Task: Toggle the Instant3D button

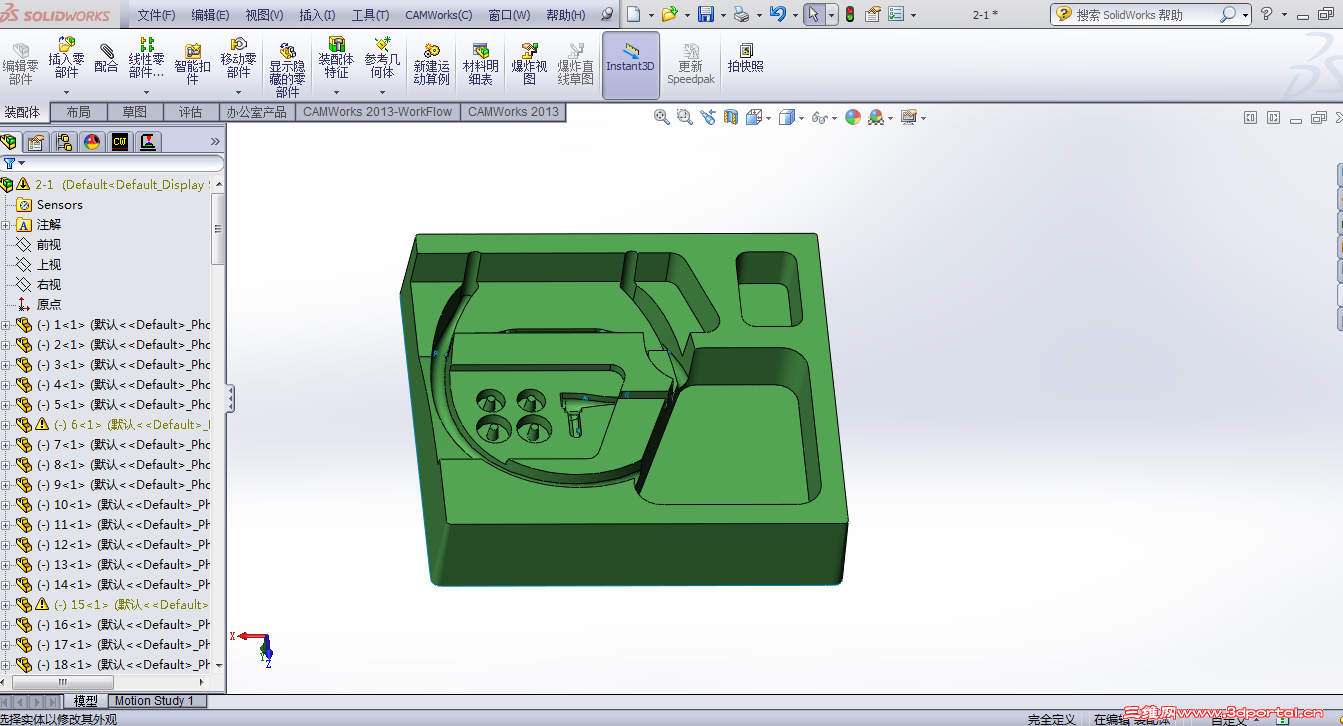Action: point(631,65)
